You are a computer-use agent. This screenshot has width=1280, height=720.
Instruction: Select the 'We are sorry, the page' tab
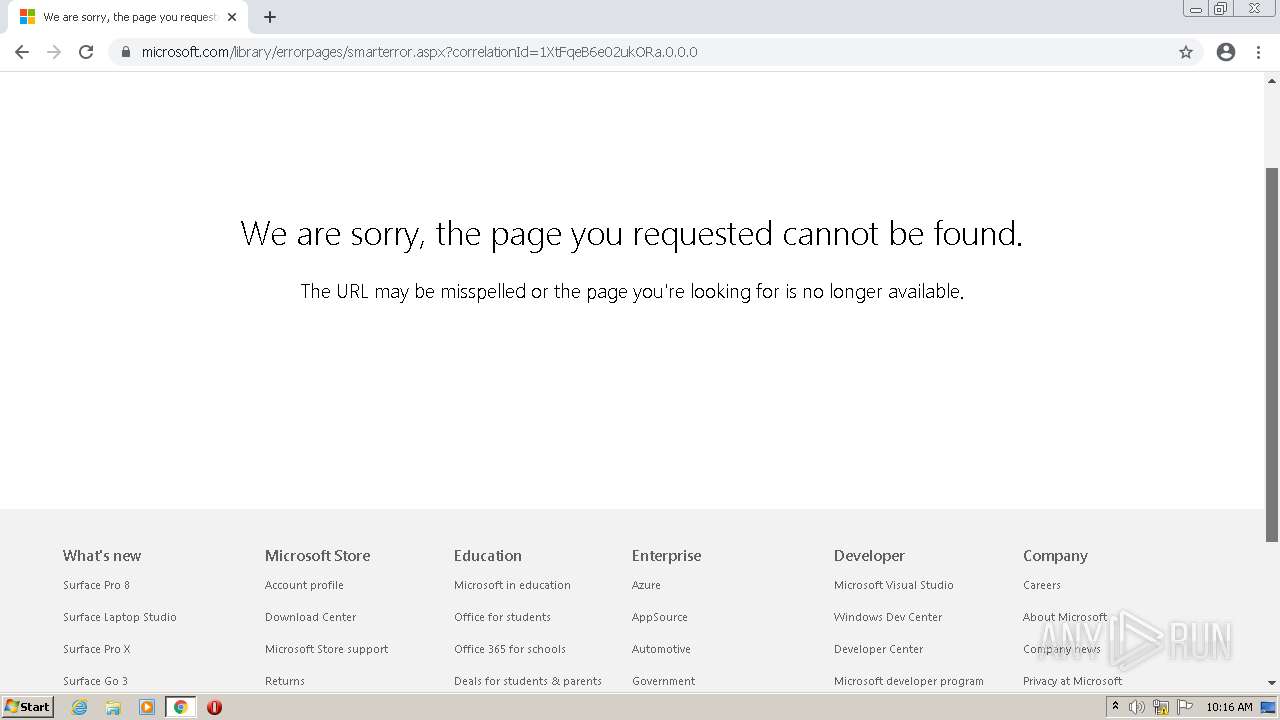point(128,17)
